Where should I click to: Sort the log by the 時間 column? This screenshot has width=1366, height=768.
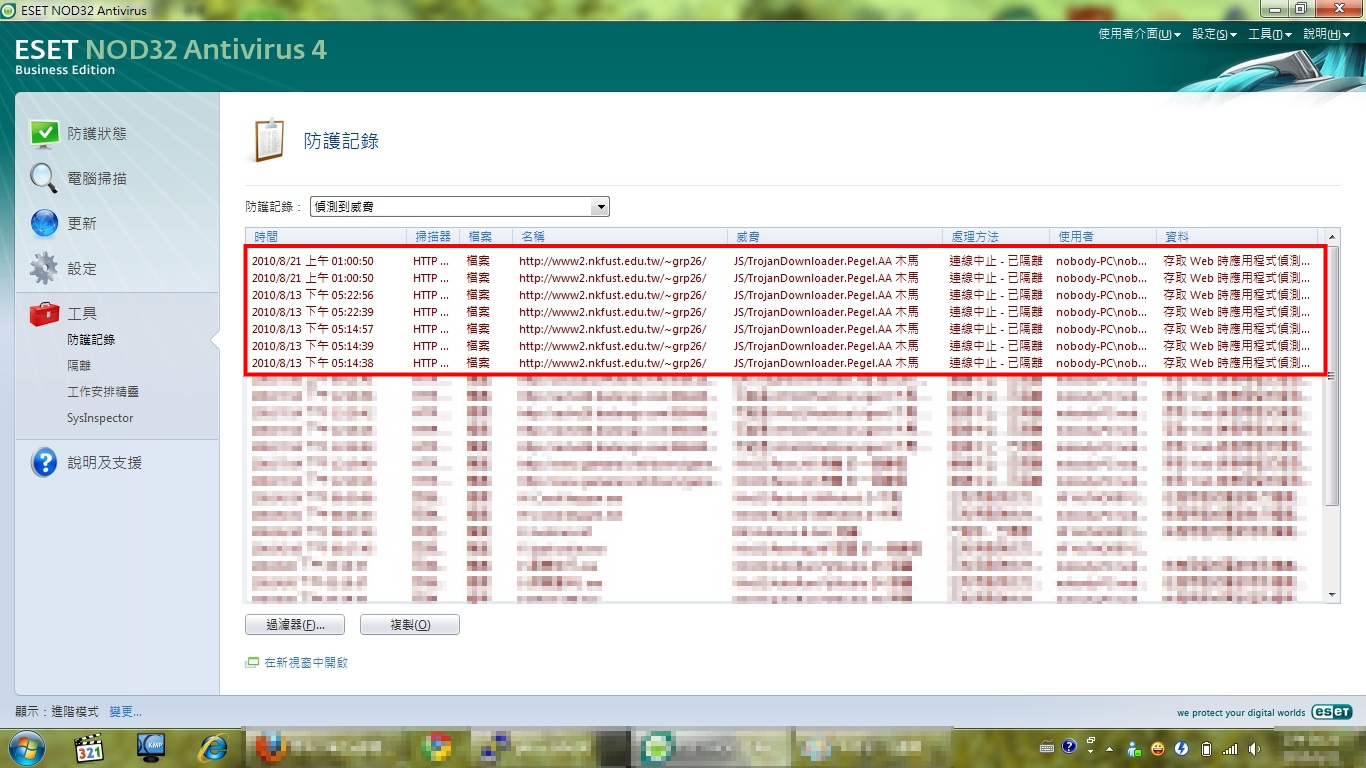[x=328, y=237]
